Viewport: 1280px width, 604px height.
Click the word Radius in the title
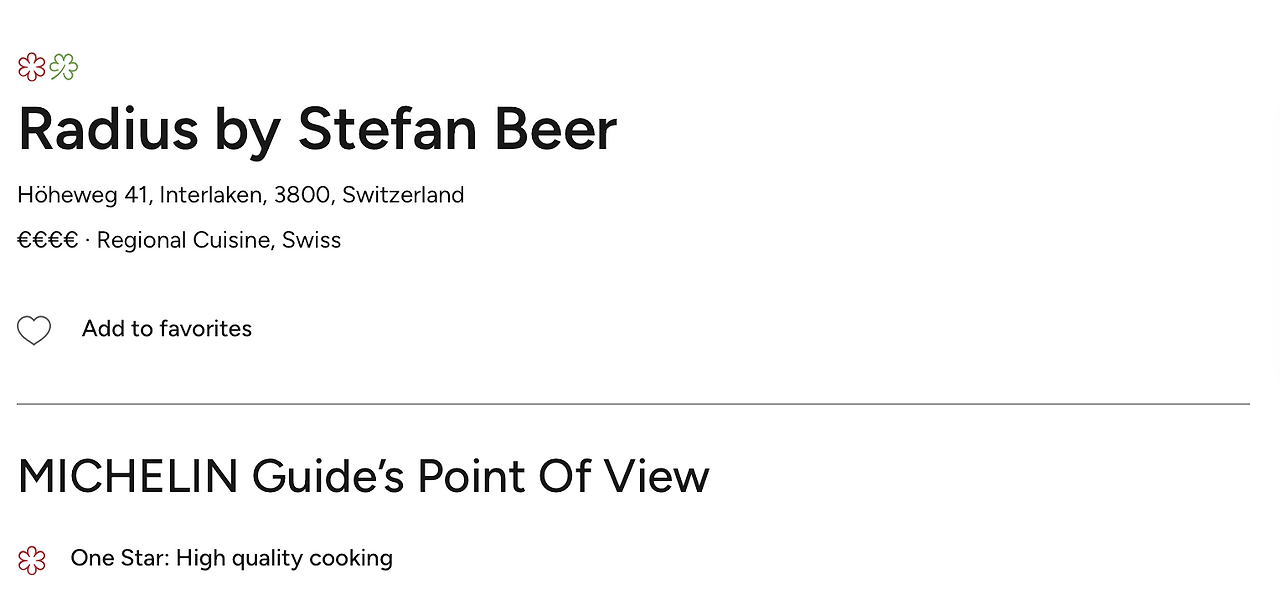108,129
